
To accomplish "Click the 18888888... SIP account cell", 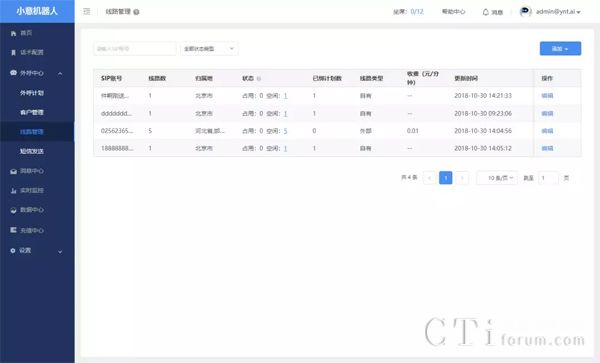I will click(x=117, y=148).
